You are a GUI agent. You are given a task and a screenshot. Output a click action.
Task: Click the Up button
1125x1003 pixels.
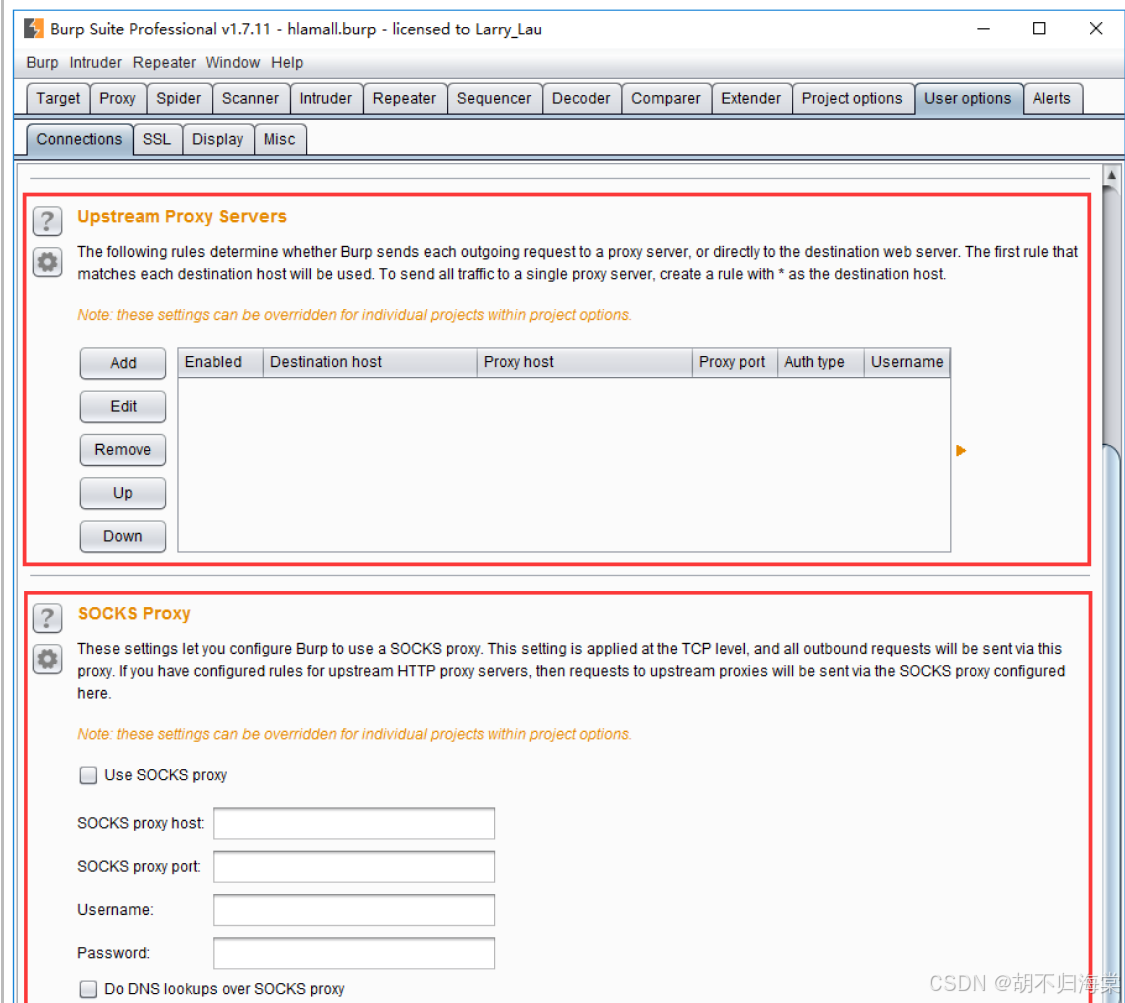(x=123, y=493)
